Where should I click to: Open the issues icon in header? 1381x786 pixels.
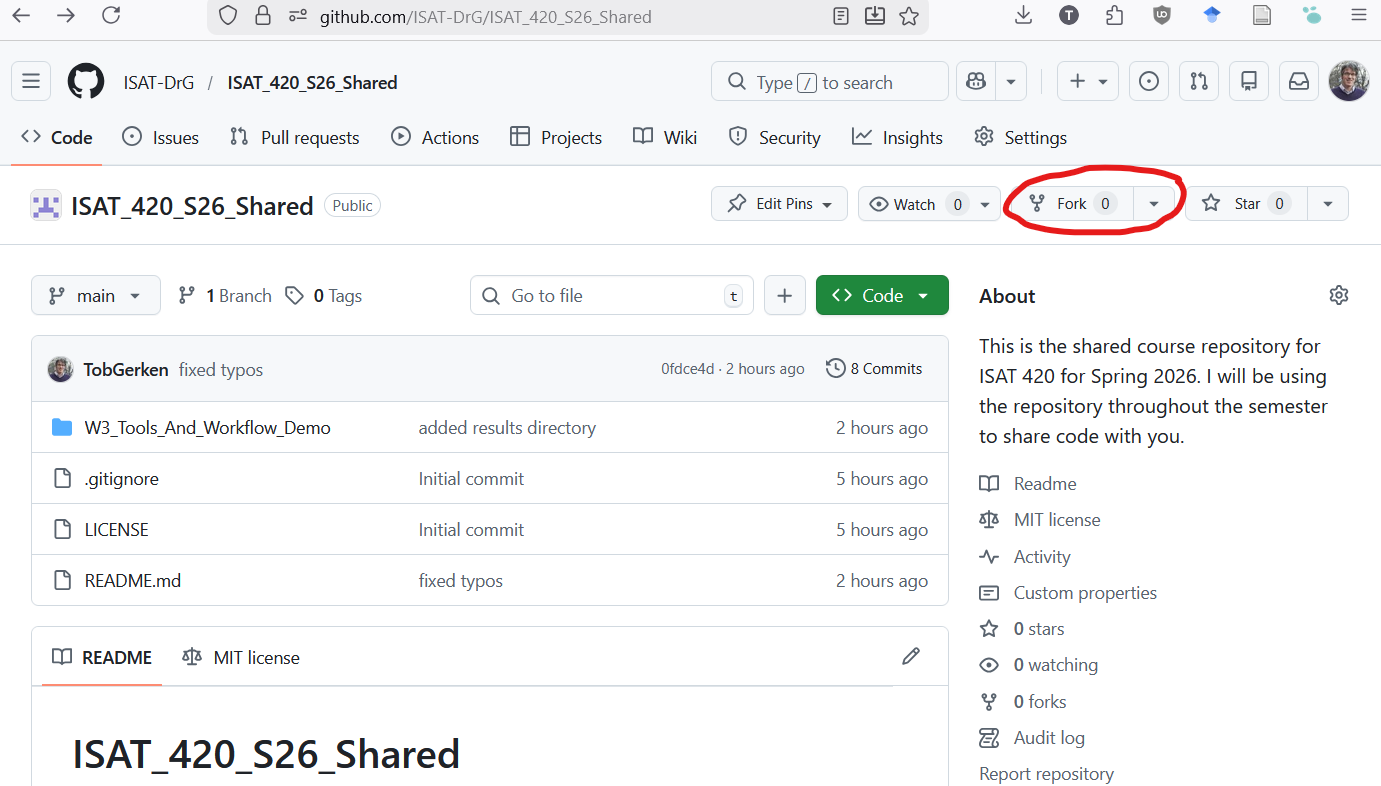[1149, 82]
